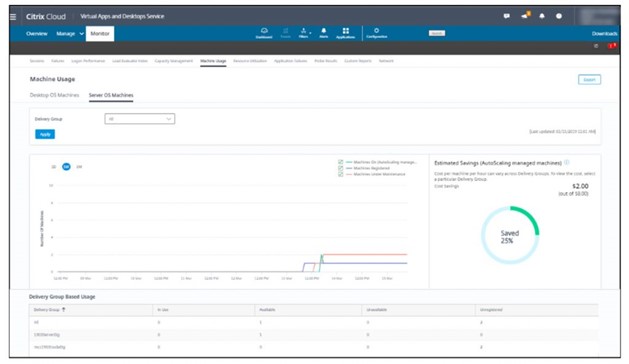Image resolution: width=629 pixels, height=364 pixels.
Task: Open the hamburger menu beside Citrix Cloud
Action: click(13, 17)
